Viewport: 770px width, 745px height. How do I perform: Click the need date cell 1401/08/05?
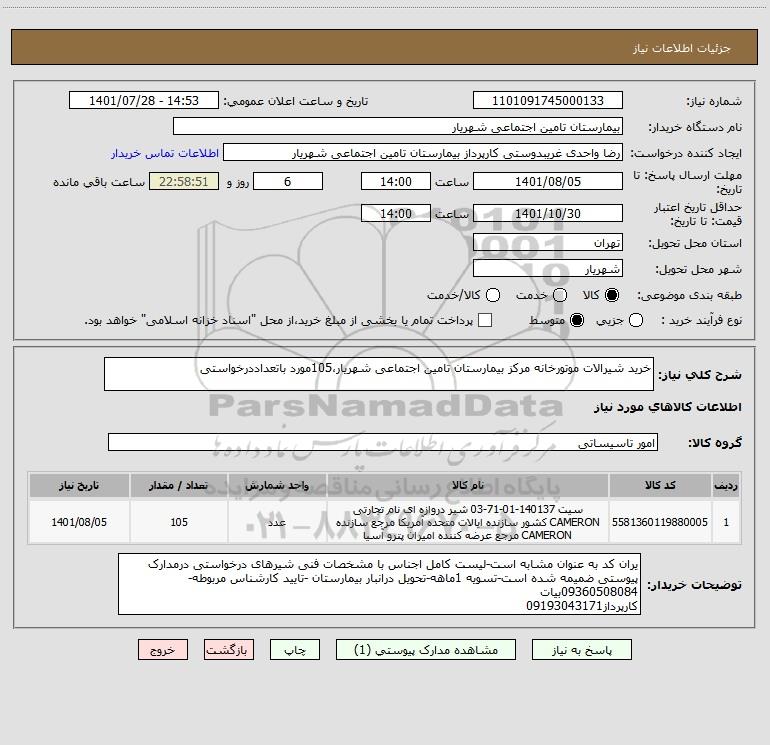79,522
